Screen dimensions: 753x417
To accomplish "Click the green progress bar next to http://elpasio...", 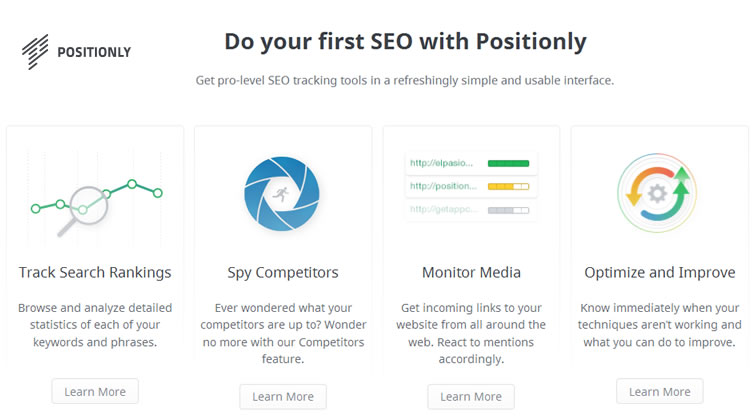I will [508, 163].
